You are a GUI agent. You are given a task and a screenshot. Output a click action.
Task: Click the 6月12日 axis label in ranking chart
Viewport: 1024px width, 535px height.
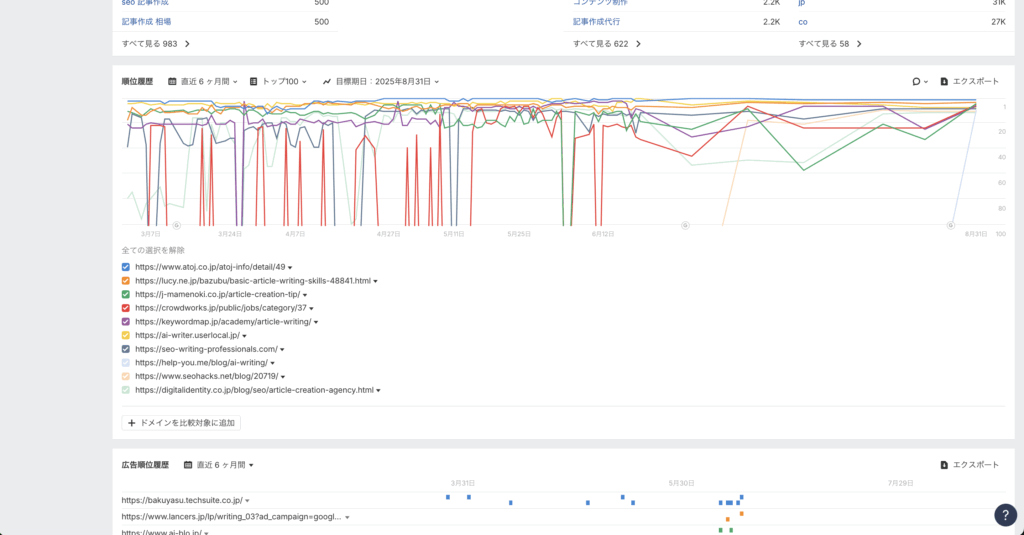pos(603,234)
